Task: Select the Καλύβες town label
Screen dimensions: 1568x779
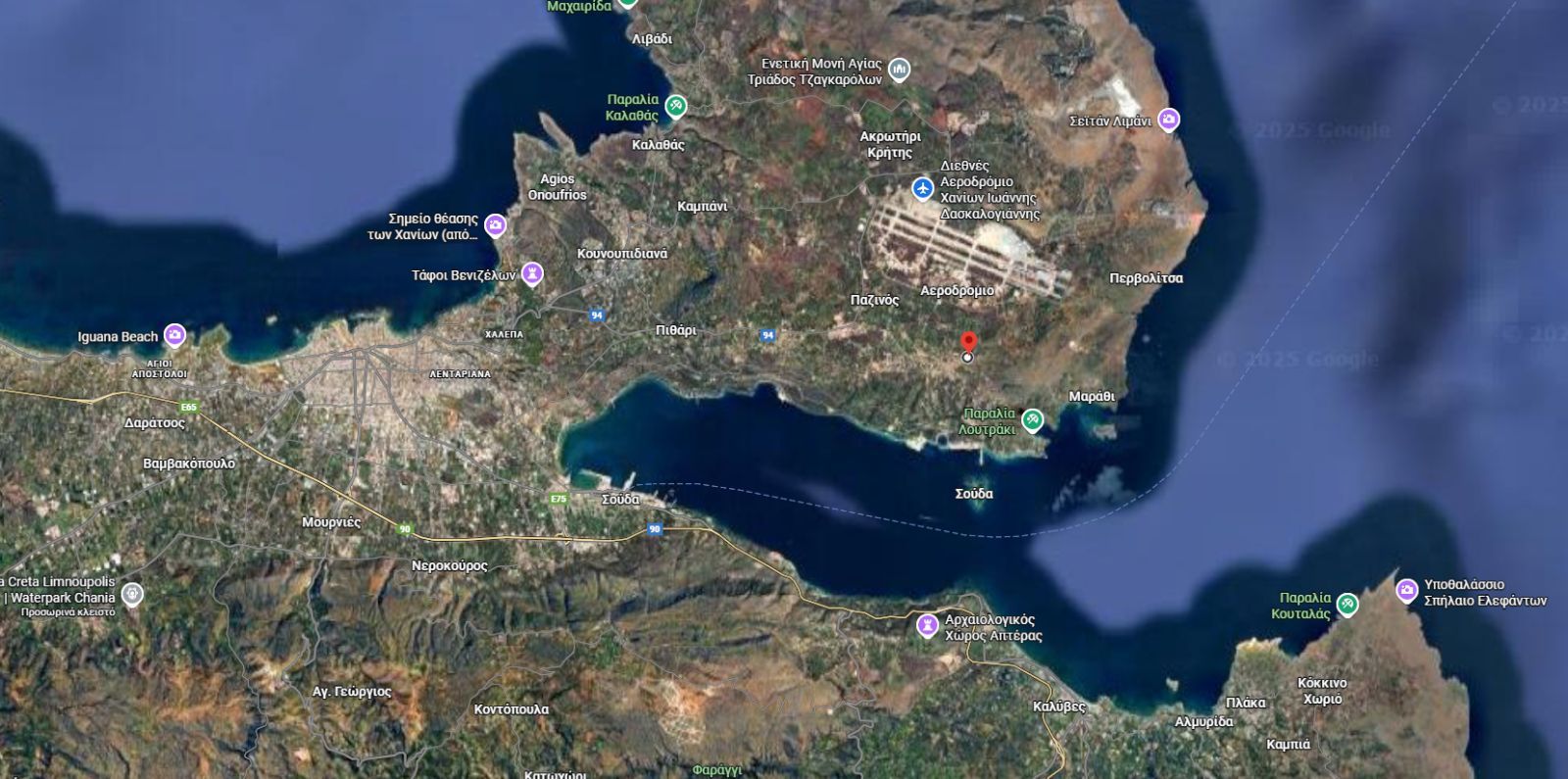Action: [x=1059, y=706]
